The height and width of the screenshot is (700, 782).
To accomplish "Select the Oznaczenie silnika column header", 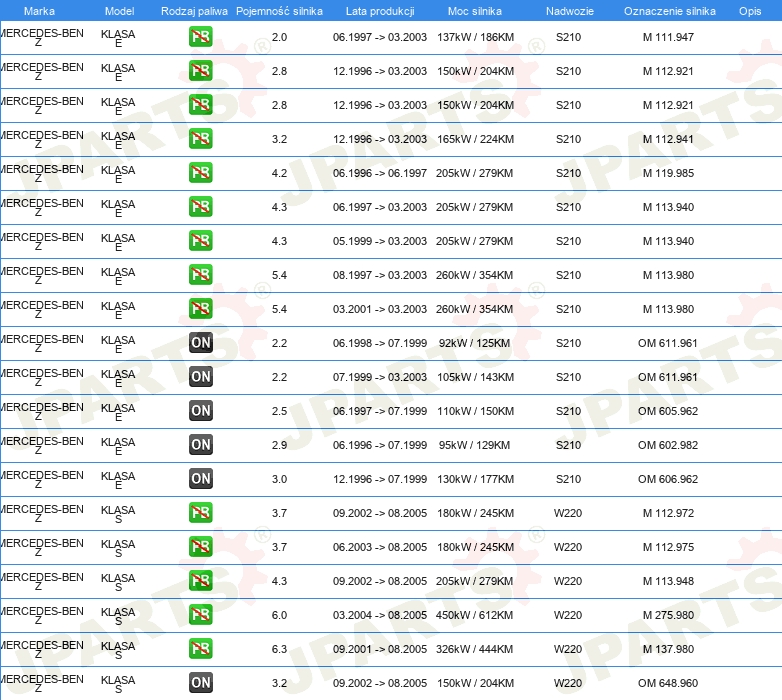I will coord(669,10).
